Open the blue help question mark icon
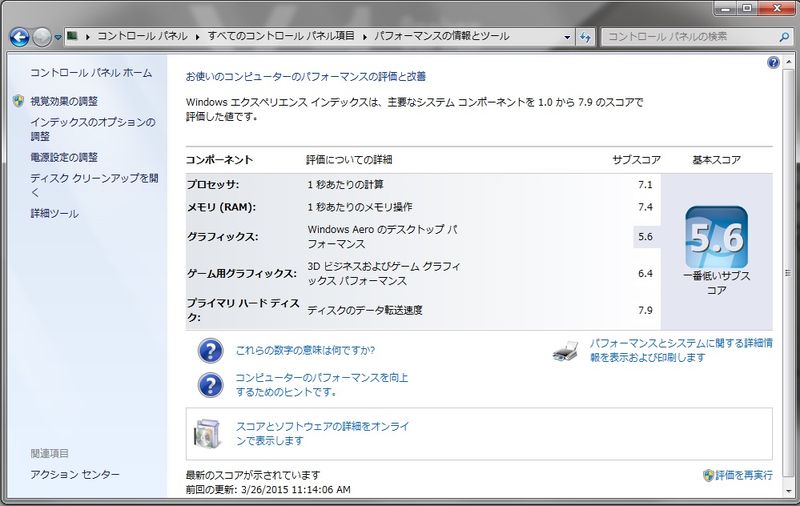This screenshot has height=506, width=800. [773, 62]
